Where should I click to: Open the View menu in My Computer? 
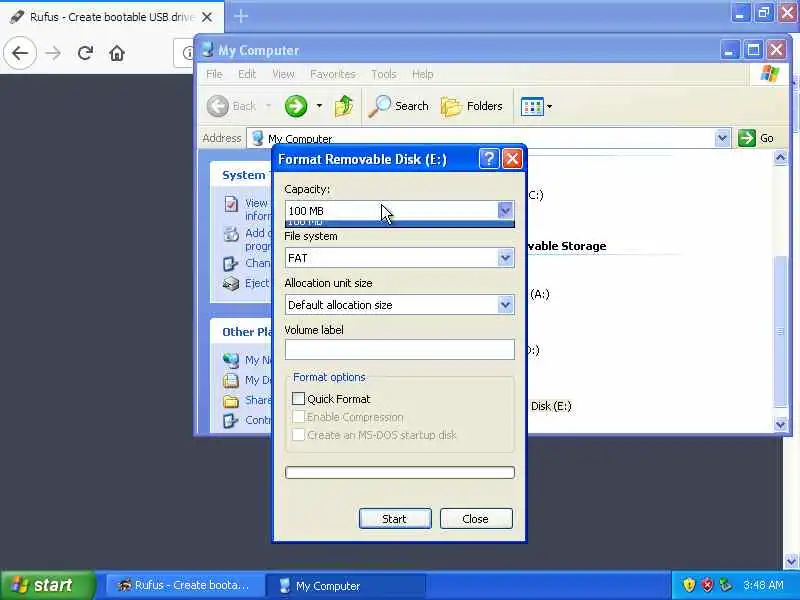click(283, 74)
